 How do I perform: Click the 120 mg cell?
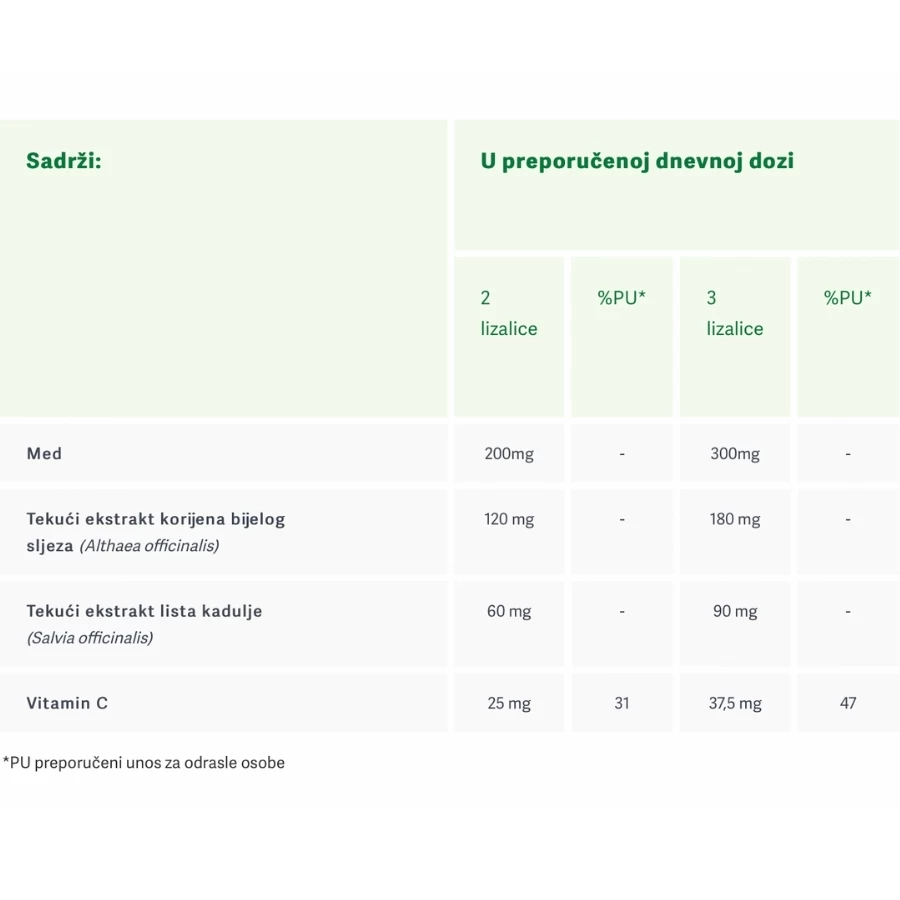coord(509,520)
